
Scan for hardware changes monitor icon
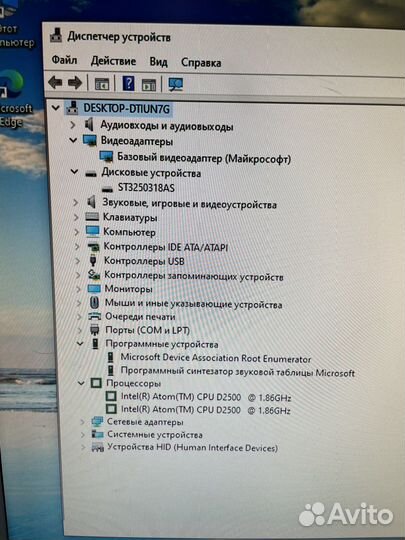[x=176, y=84]
